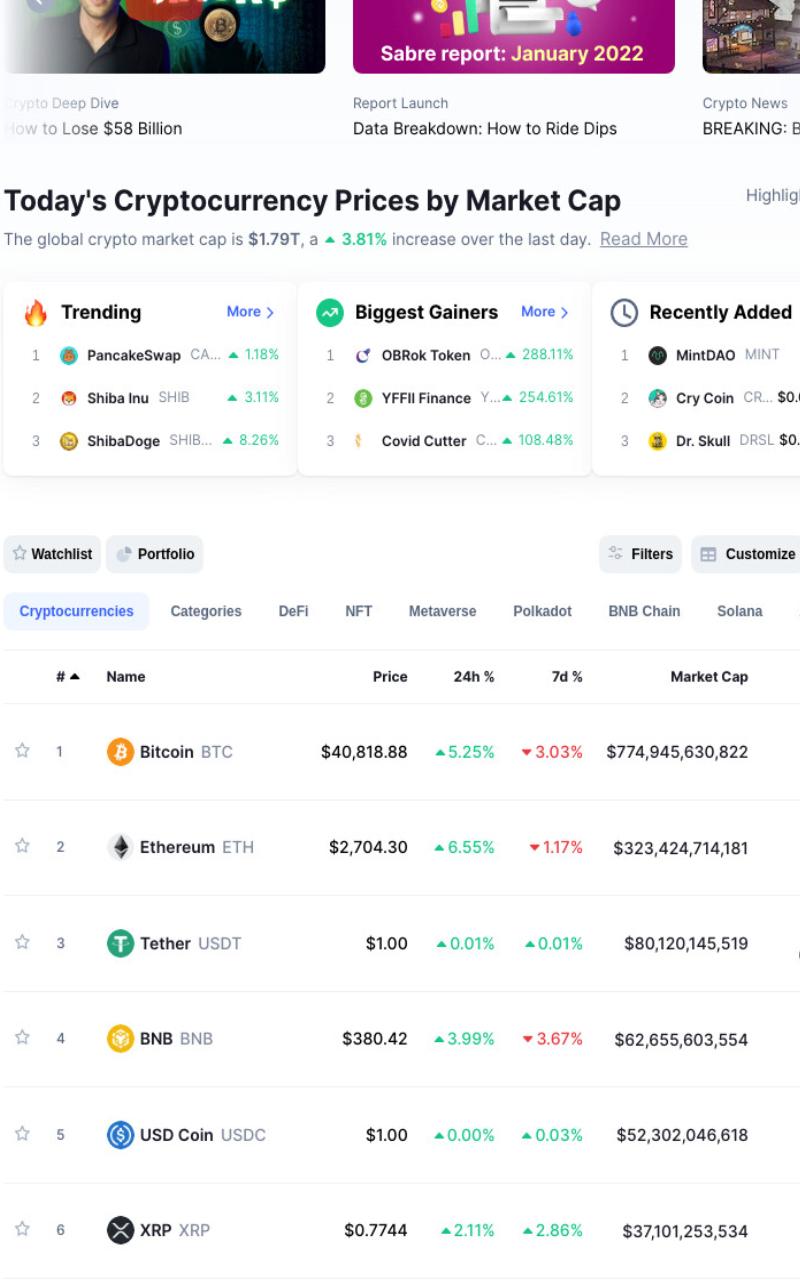Click the XRP coin logo icon
Viewport: 800px width, 1280px height.
(x=120, y=1230)
